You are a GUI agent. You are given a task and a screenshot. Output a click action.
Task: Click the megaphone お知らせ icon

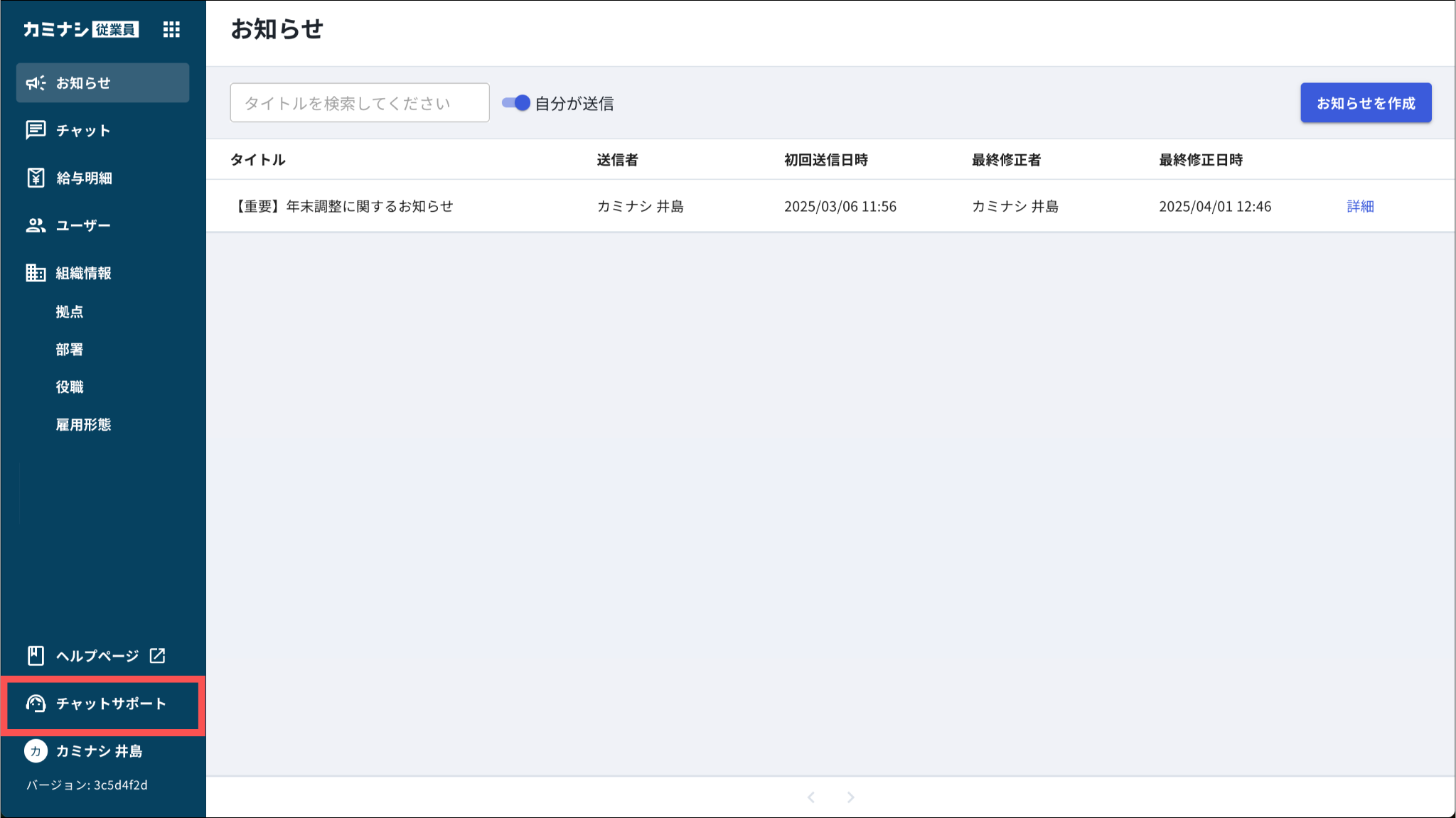tap(36, 83)
